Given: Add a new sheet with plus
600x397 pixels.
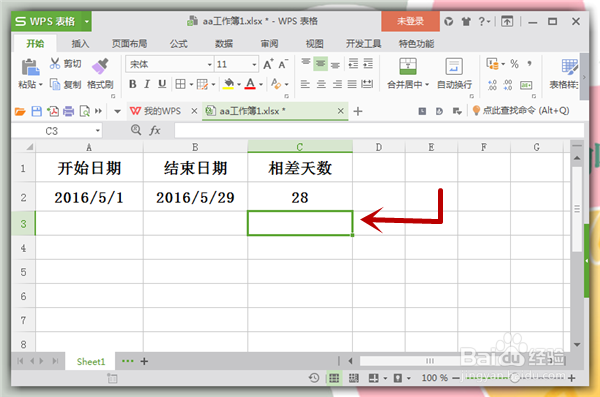Looking at the screenshot, I should coord(144,361).
